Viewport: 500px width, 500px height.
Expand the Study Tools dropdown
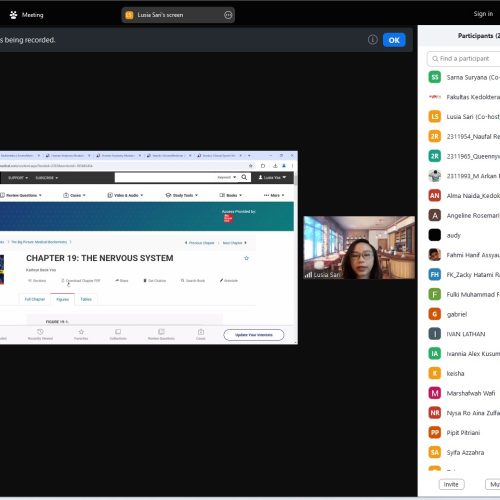click(x=182, y=195)
